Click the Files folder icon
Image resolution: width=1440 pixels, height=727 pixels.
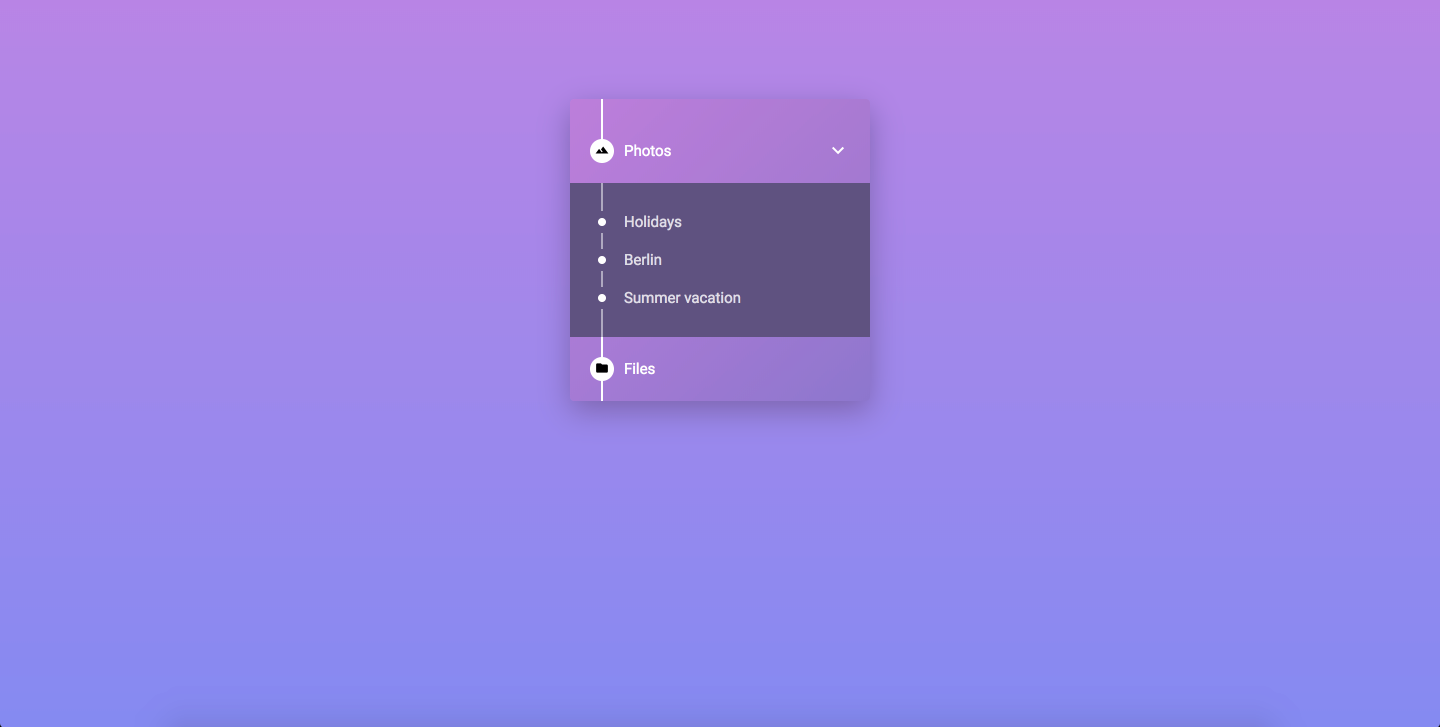point(602,369)
